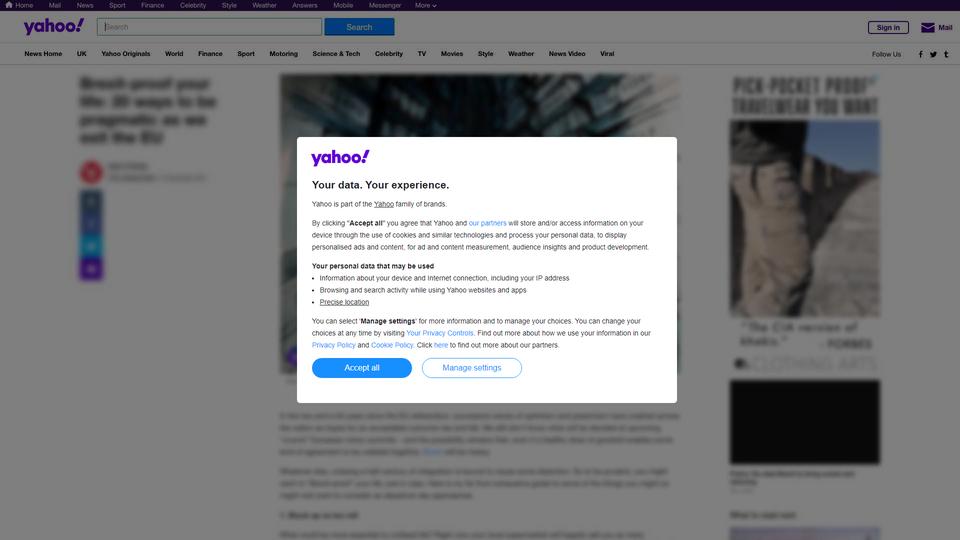Open Your Privacy Controls link
960x540 pixels.
pyautogui.click(x=440, y=333)
